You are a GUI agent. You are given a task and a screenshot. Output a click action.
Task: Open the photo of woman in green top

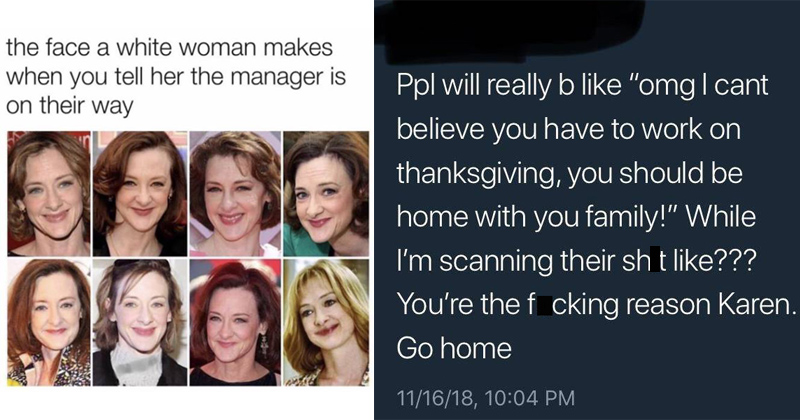[x=326, y=194]
